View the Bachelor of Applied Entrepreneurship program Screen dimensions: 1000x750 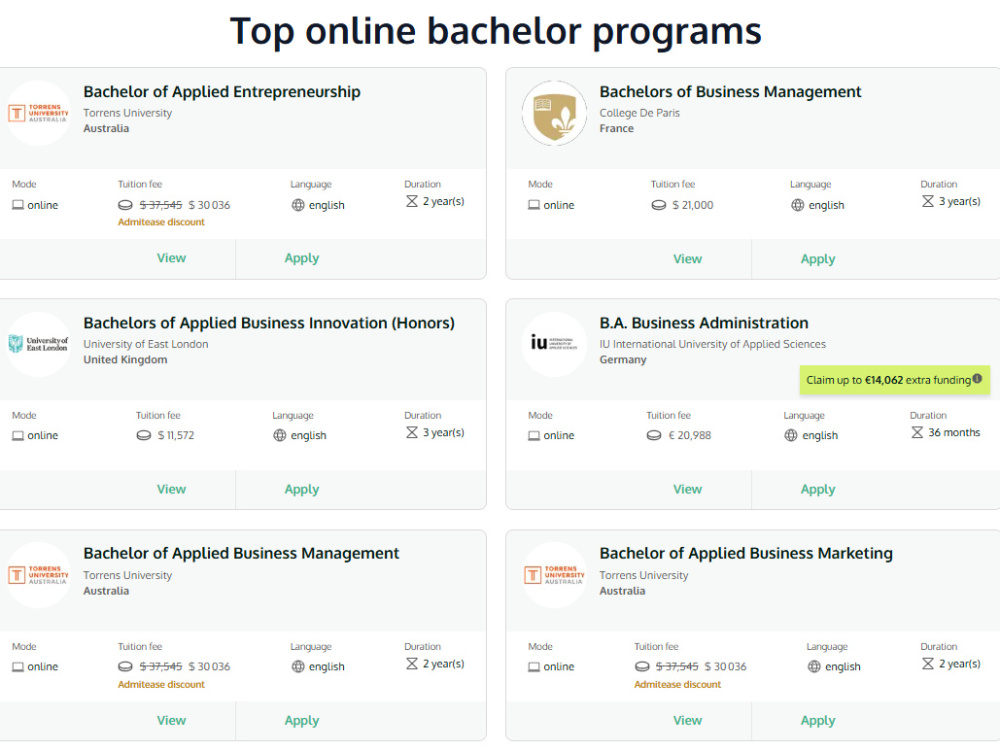click(x=172, y=258)
